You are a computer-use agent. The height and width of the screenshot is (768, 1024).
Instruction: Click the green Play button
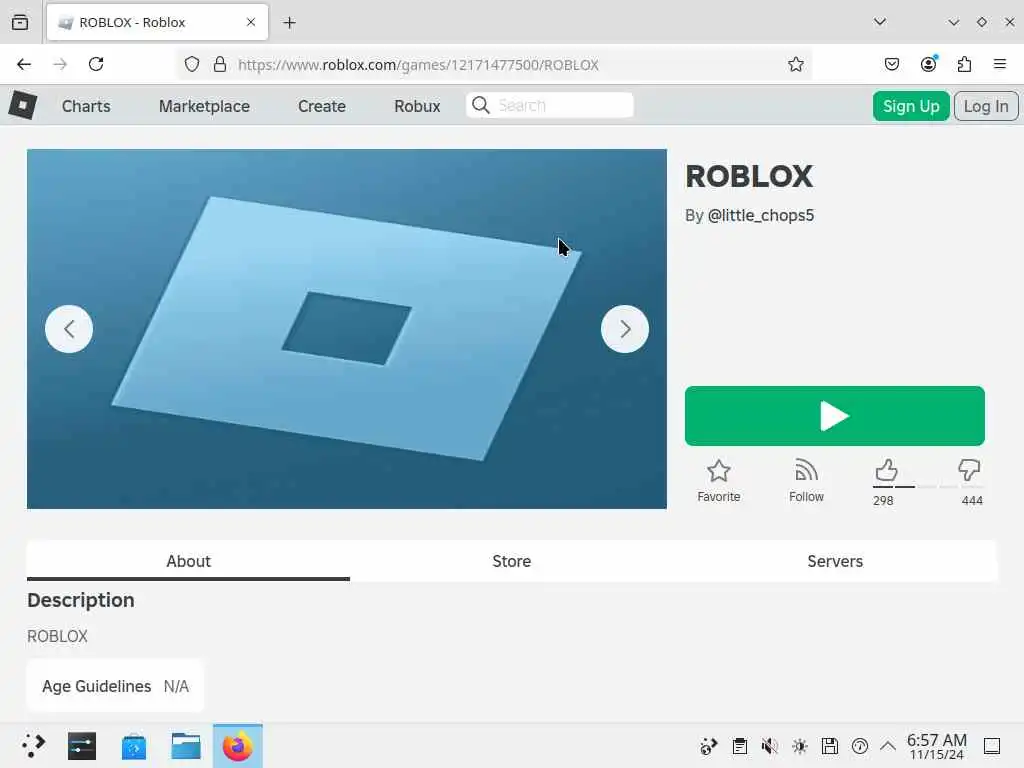835,416
